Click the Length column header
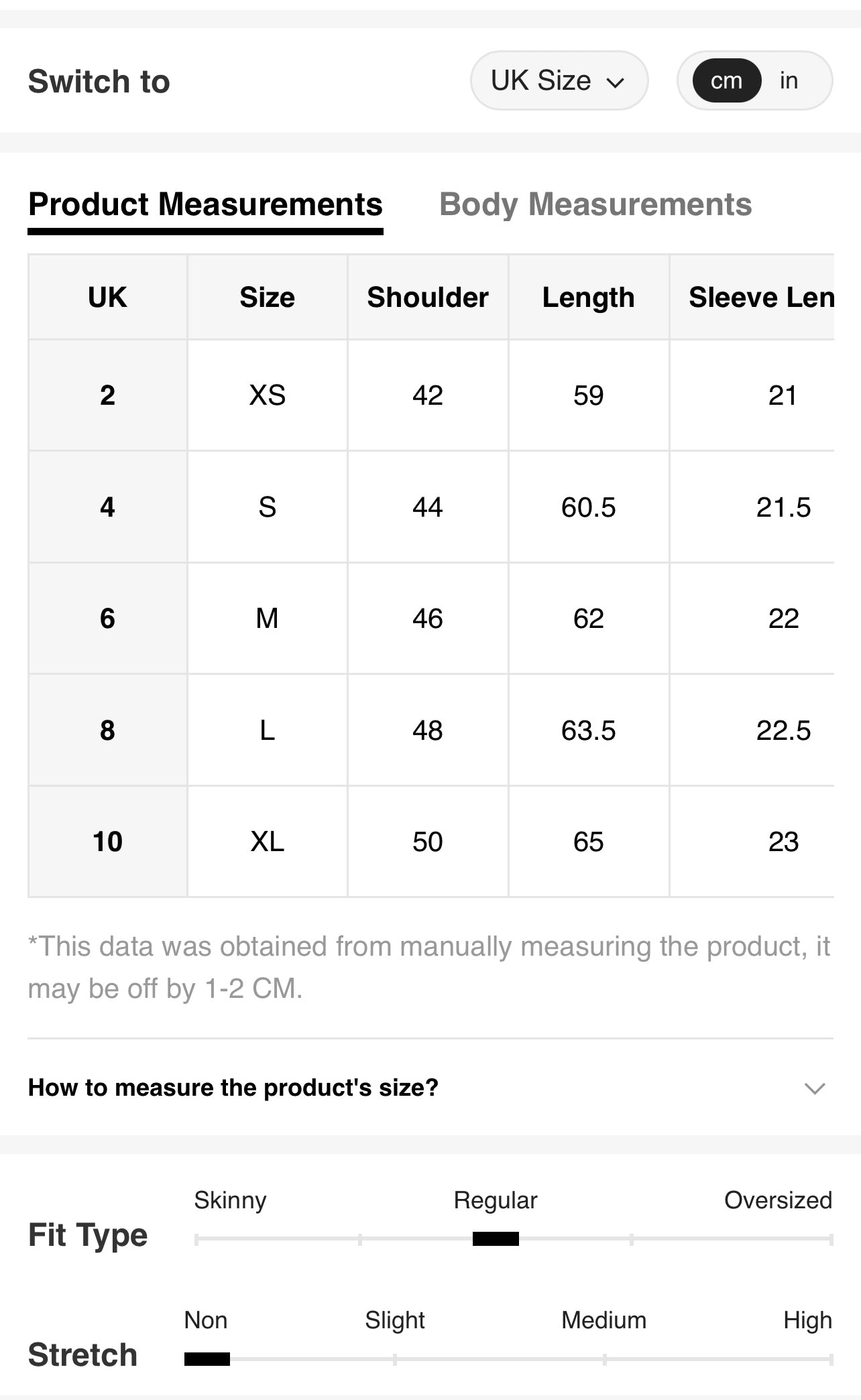This screenshot has height=1400, width=861. pos(588,297)
